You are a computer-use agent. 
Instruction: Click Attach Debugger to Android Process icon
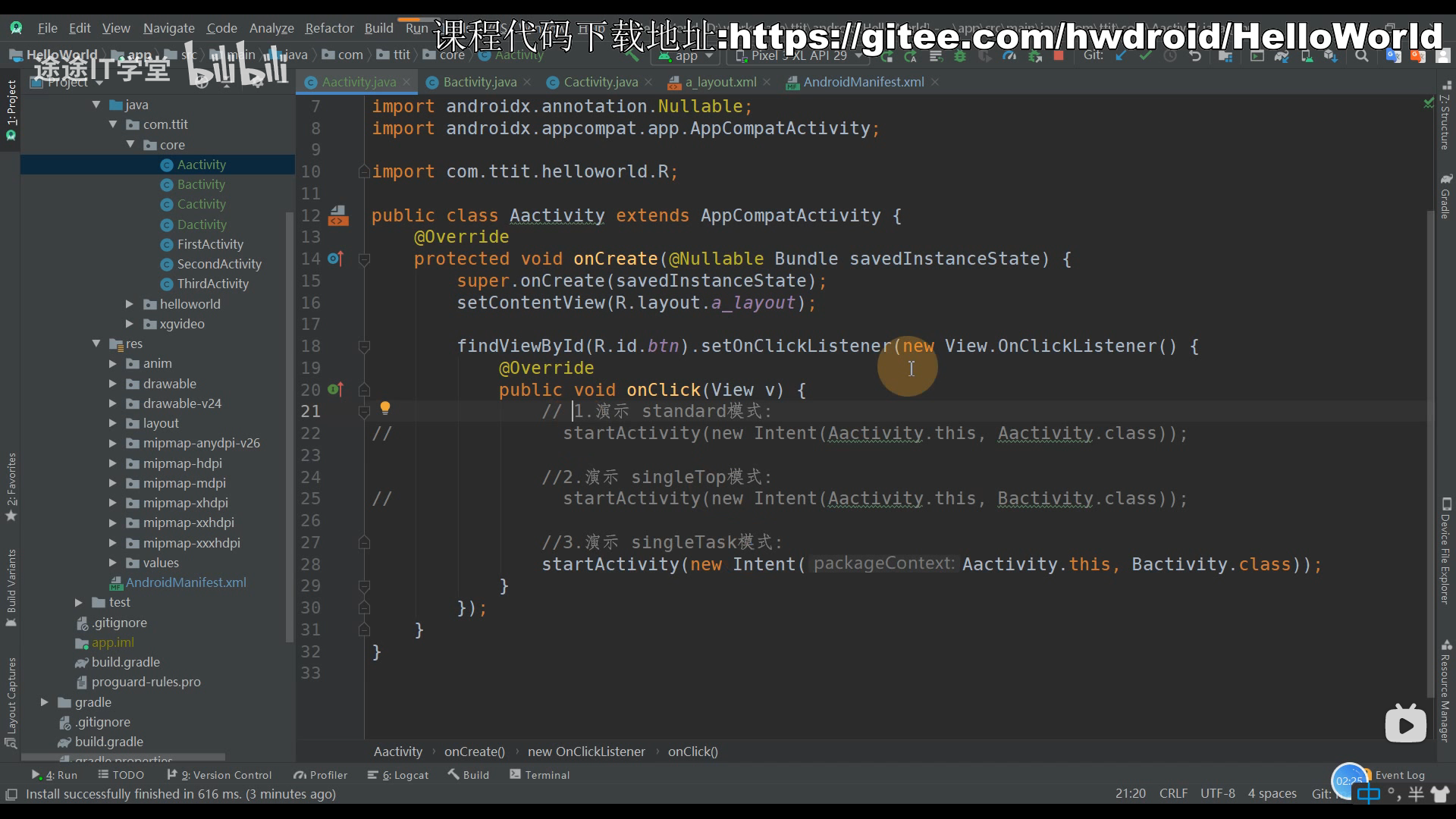point(1035,55)
